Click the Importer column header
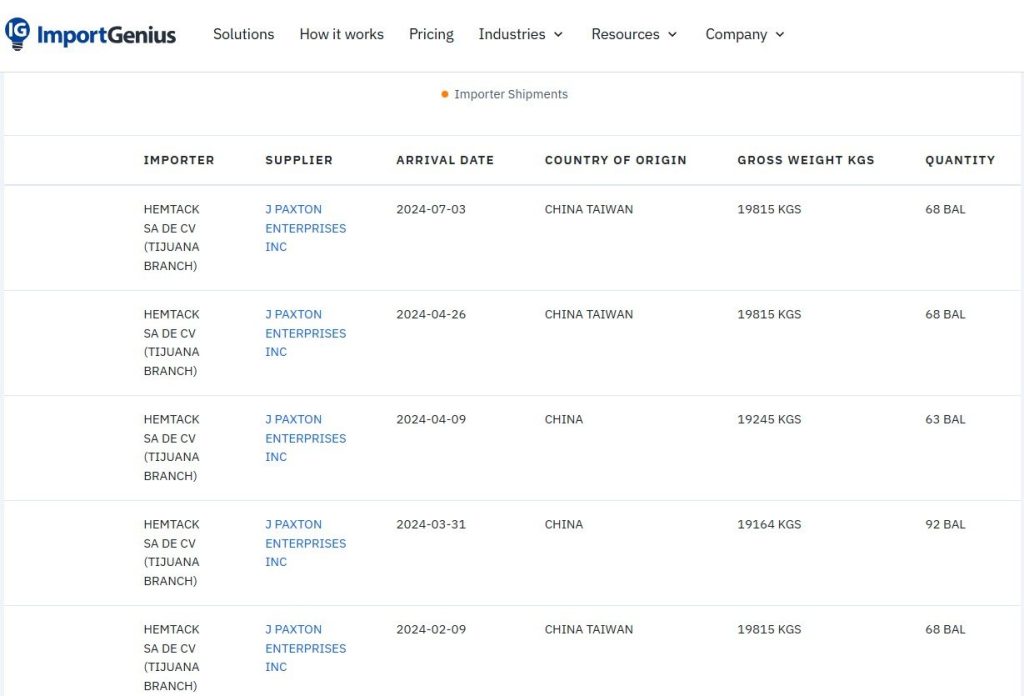 (x=179, y=160)
